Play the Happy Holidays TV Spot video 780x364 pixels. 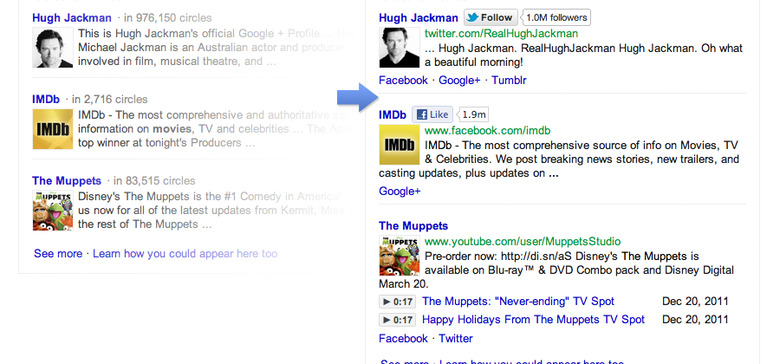(x=396, y=320)
